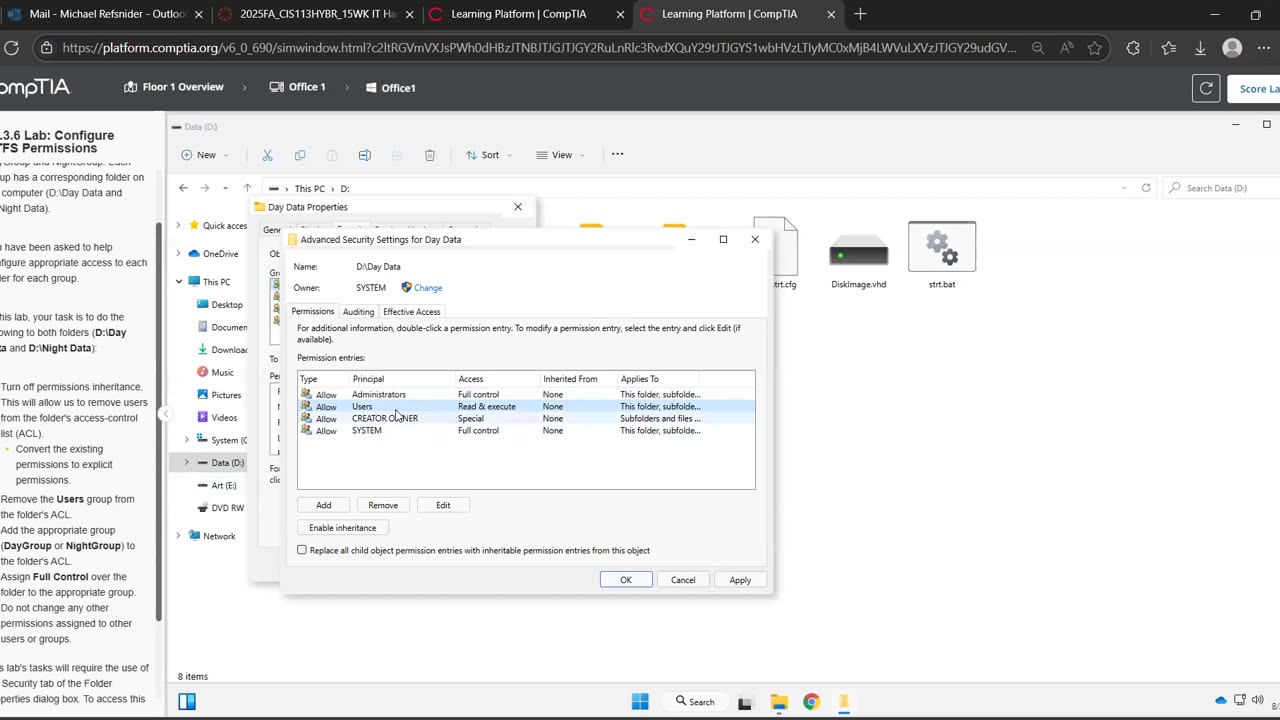
Task: Click the browser zoom magnifier icon in address bar
Action: [x=1038, y=48]
